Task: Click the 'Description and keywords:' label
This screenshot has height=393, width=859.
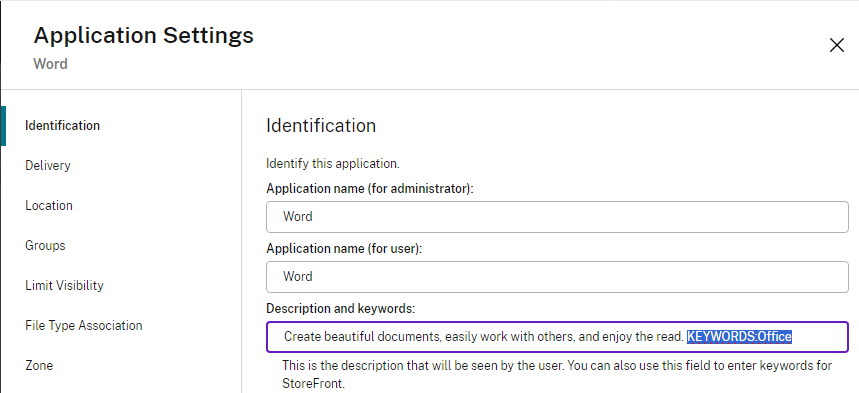Action: [340, 309]
